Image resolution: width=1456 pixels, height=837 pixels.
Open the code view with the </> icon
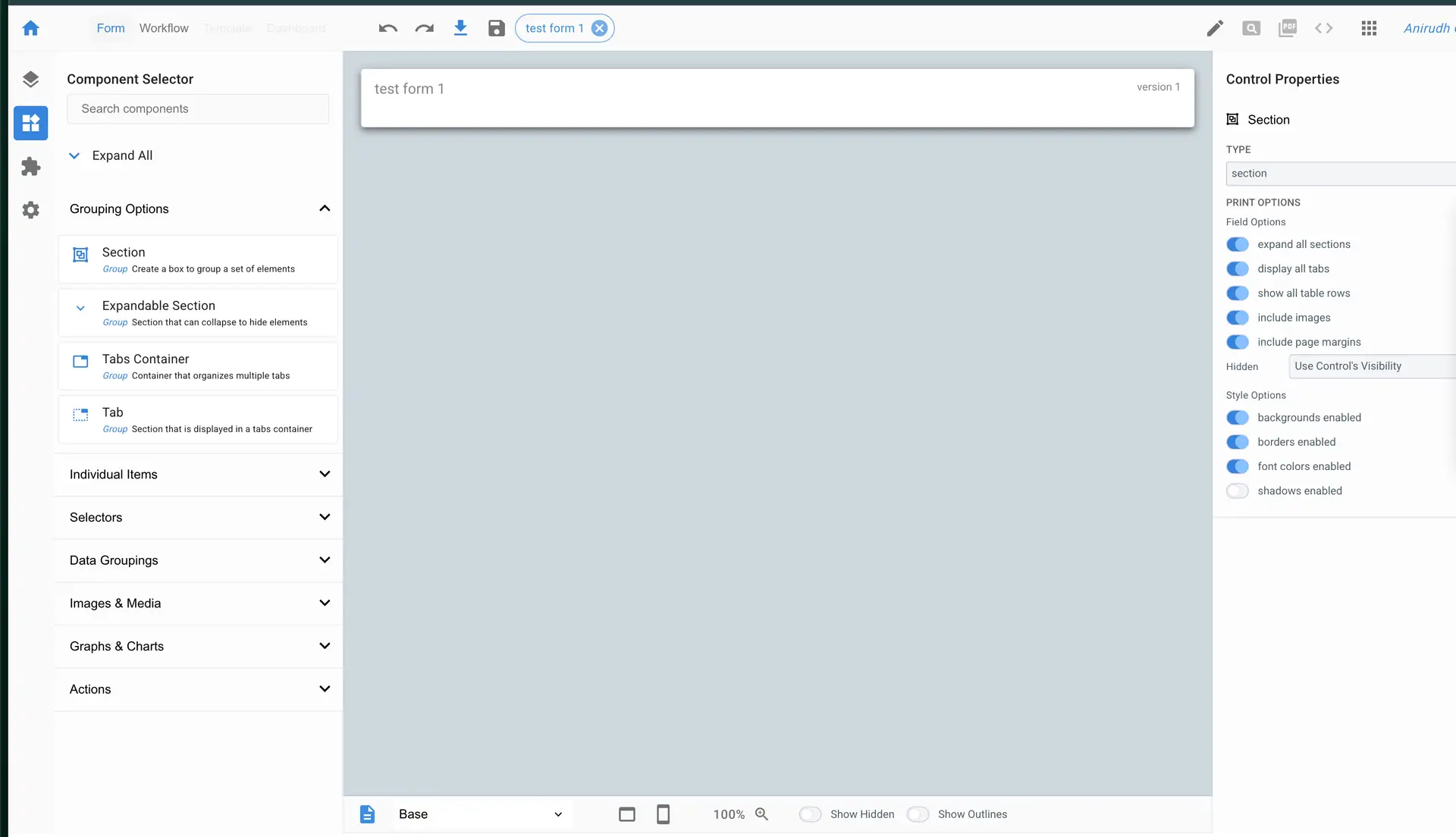pyautogui.click(x=1324, y=28)
